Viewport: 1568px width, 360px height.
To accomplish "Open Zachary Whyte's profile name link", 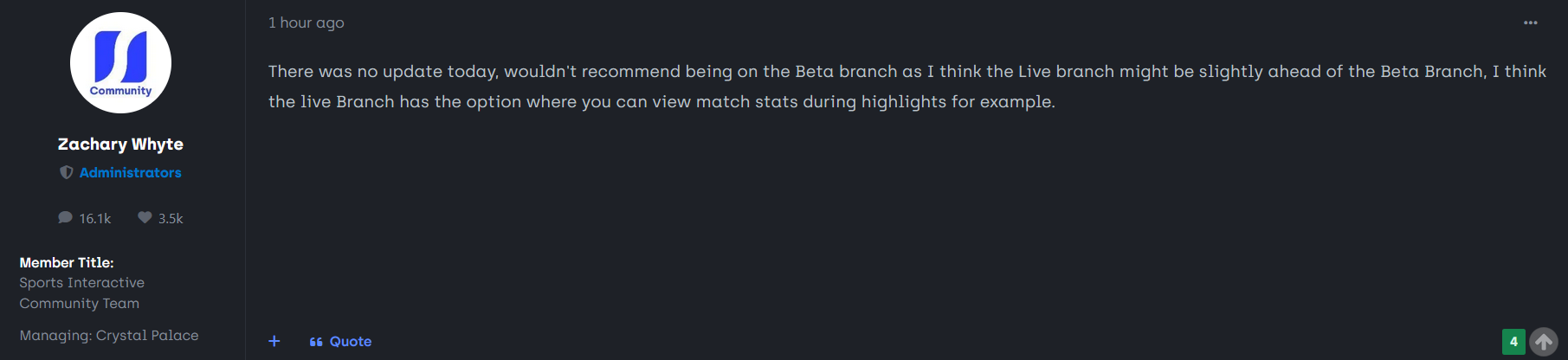I will [120, 144].
